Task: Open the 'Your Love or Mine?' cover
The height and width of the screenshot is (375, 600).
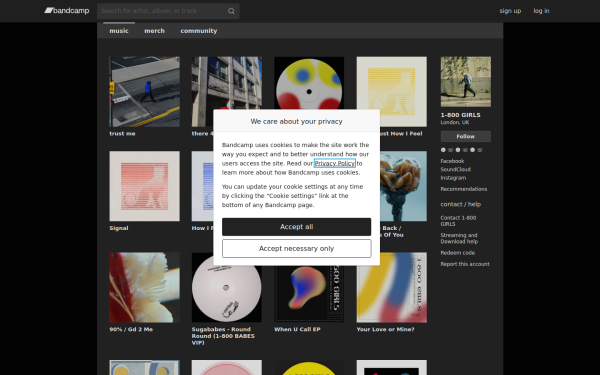Action: pyautogui.click(x=392, y=287)
